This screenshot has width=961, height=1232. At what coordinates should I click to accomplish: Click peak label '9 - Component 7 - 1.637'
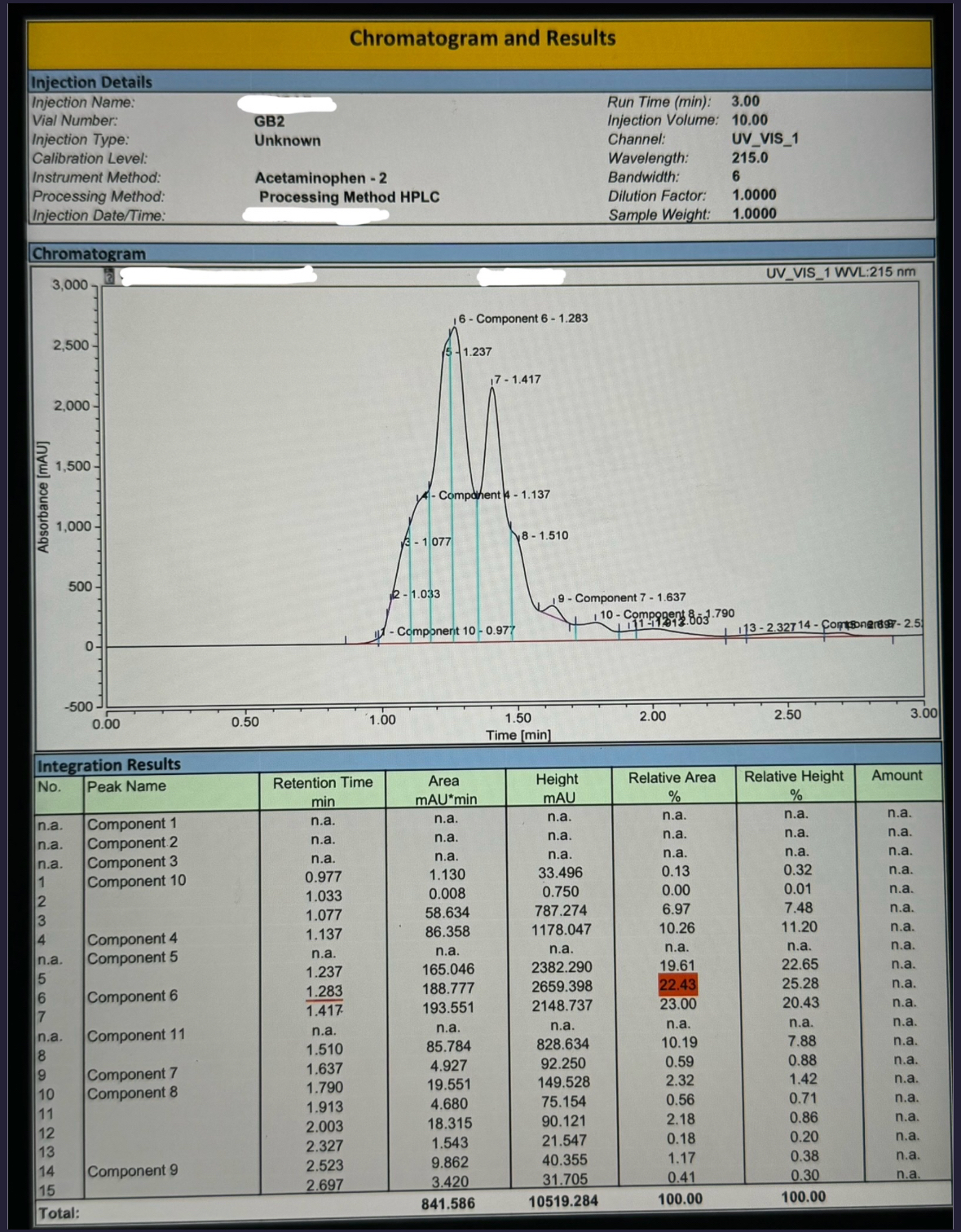624,597
